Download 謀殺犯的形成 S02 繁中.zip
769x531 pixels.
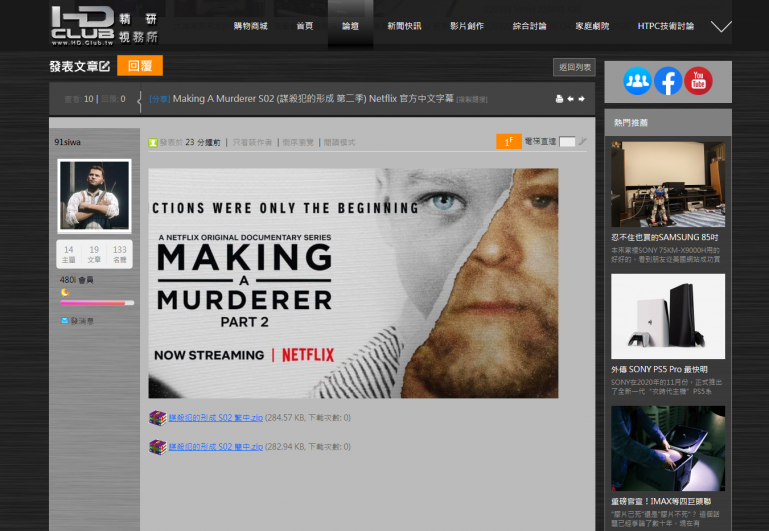216,418
